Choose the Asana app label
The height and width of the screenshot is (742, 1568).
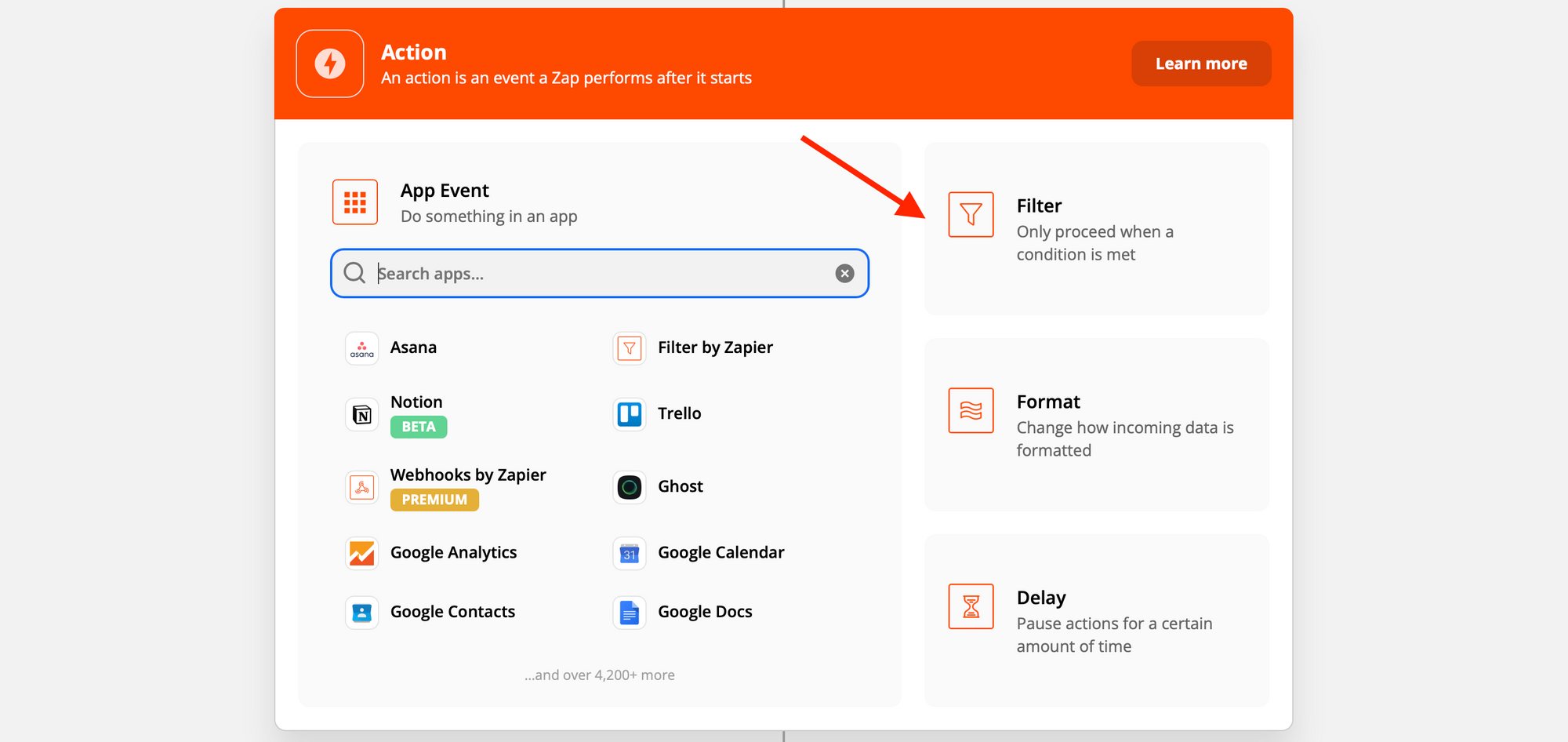click(x=413, y=347)
